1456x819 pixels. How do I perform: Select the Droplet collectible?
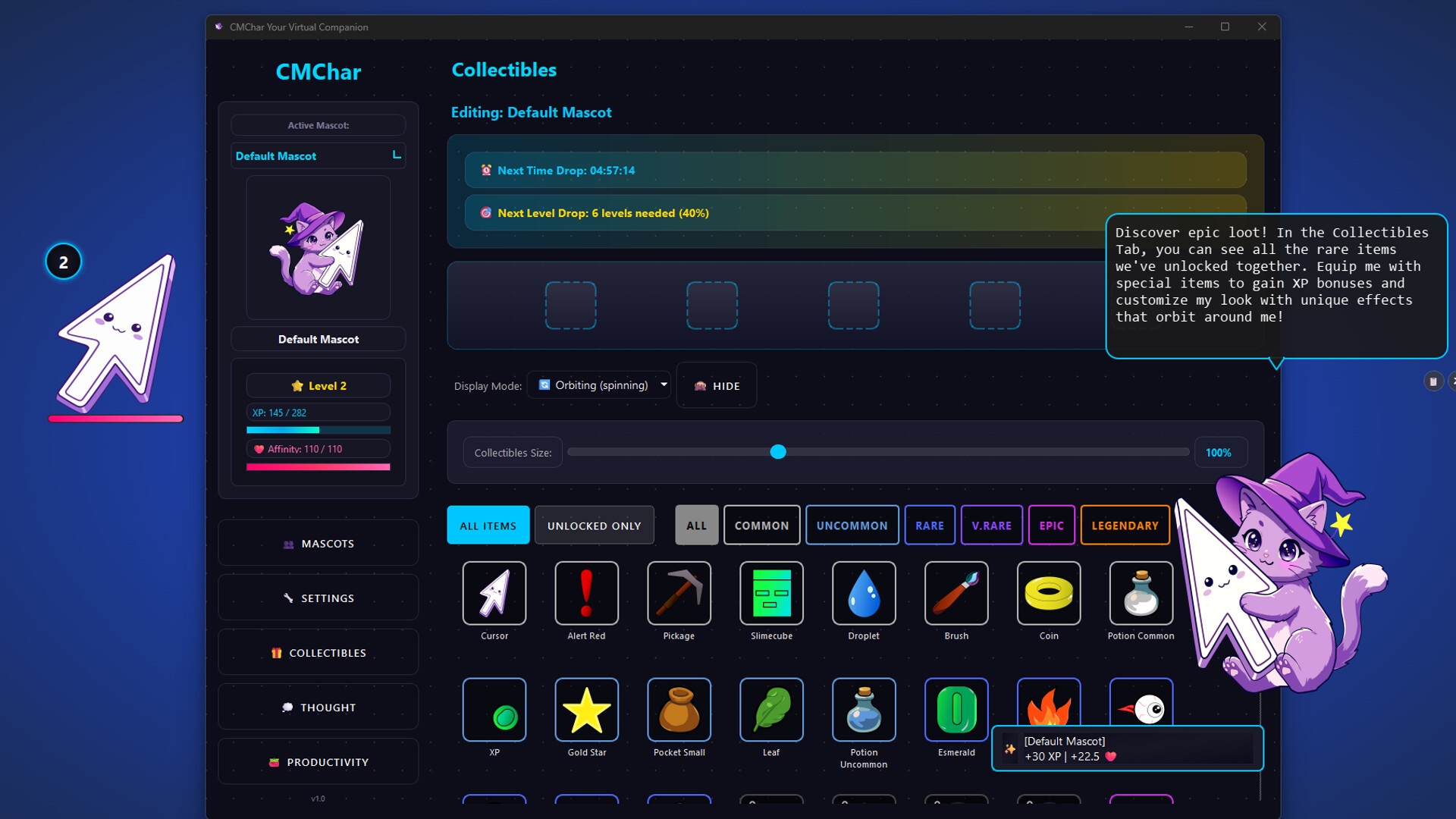click(864, 594)
